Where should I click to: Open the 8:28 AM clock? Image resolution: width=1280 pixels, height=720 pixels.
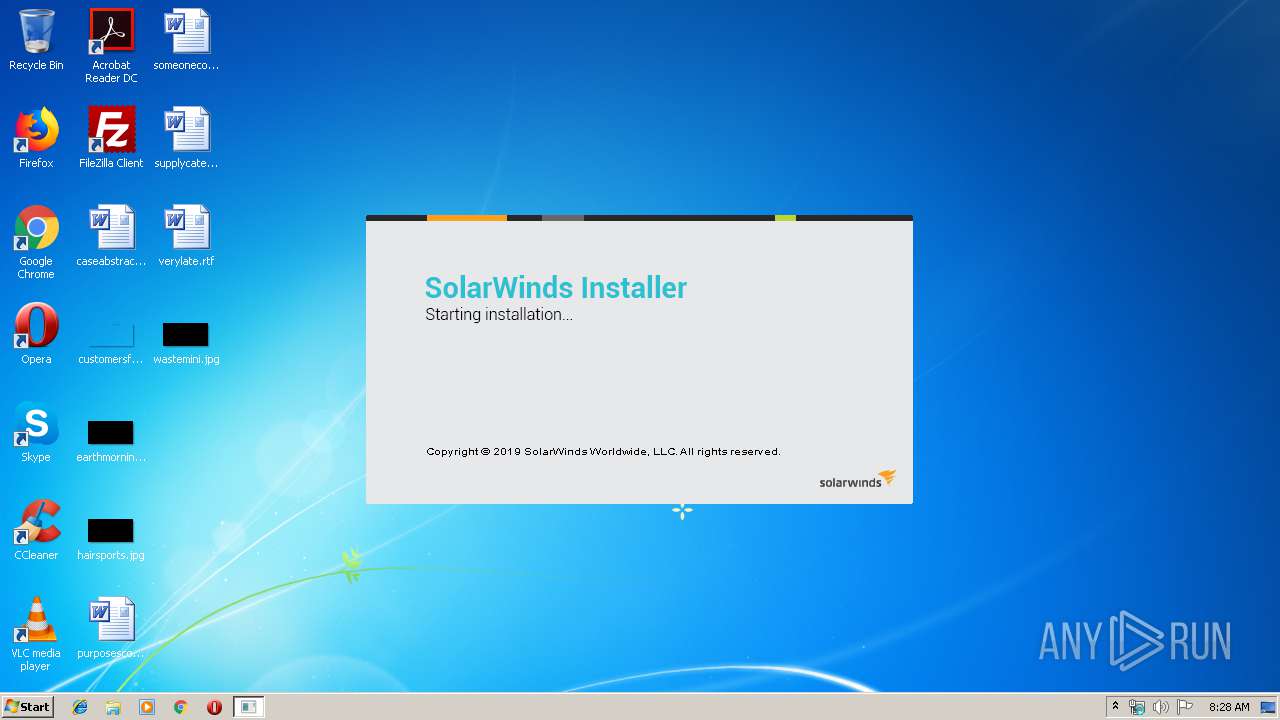click(x=1229, y=707)
